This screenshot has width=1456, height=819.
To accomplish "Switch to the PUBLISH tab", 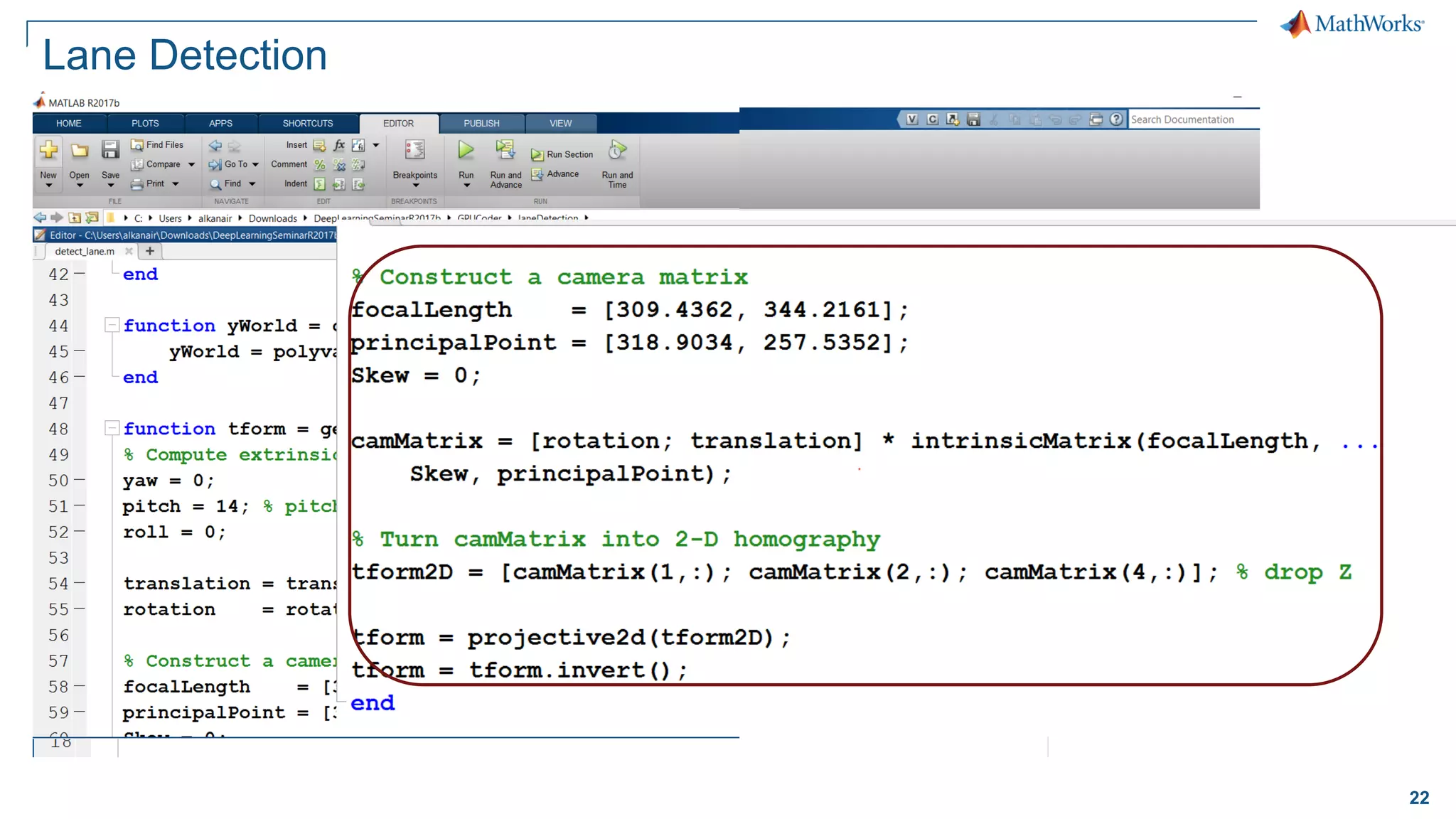I will pos(481,123).
